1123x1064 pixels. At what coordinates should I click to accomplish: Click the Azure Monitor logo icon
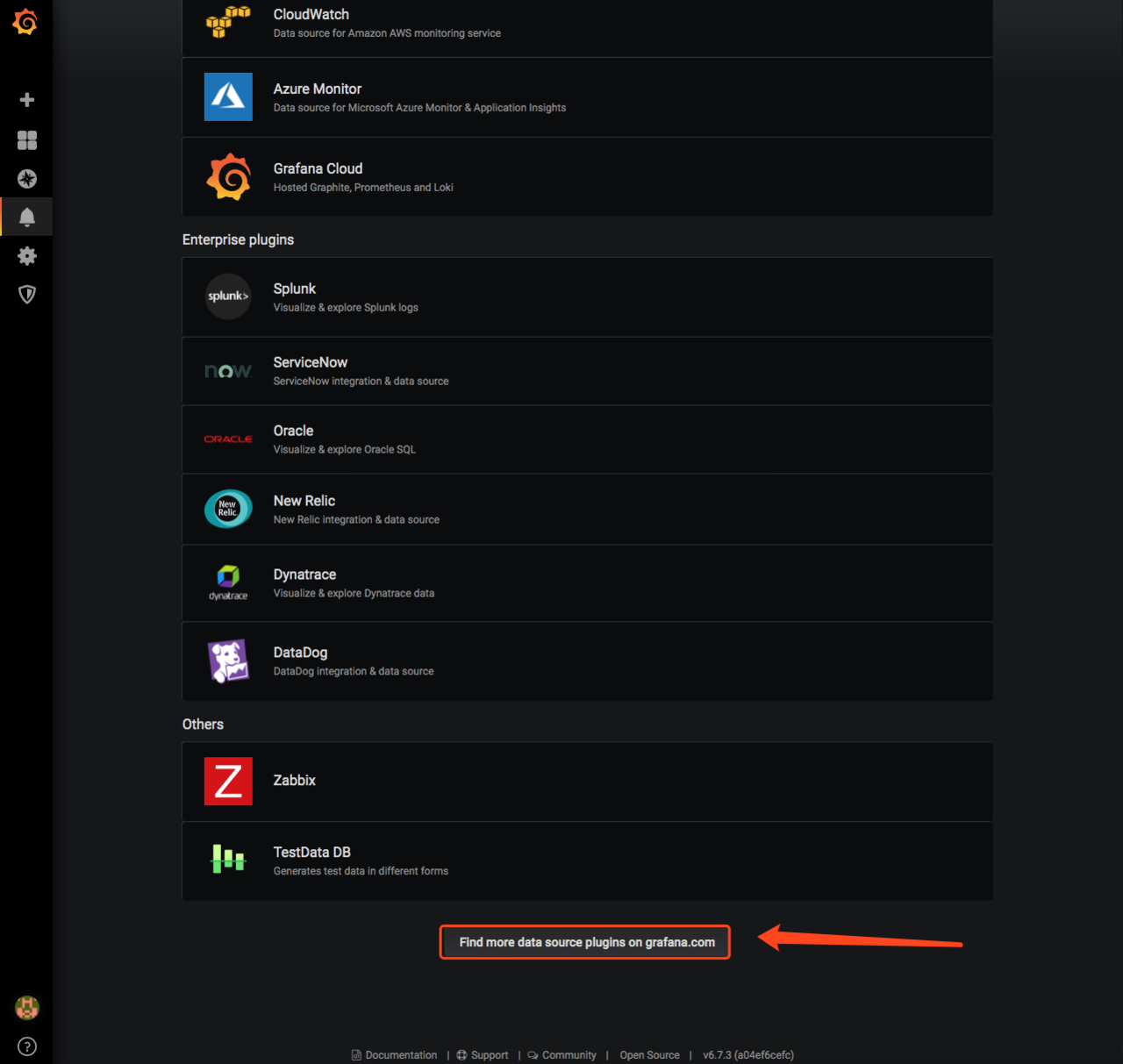tap(228, 96)
